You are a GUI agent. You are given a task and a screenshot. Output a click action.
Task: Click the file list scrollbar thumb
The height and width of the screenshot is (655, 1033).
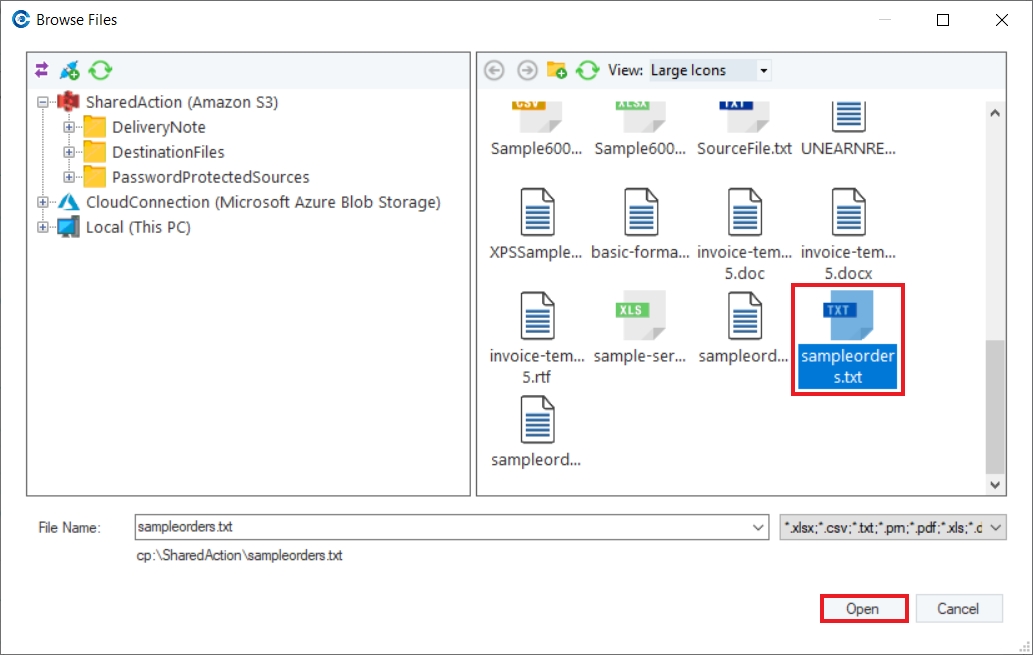click(x=995, y=406)
